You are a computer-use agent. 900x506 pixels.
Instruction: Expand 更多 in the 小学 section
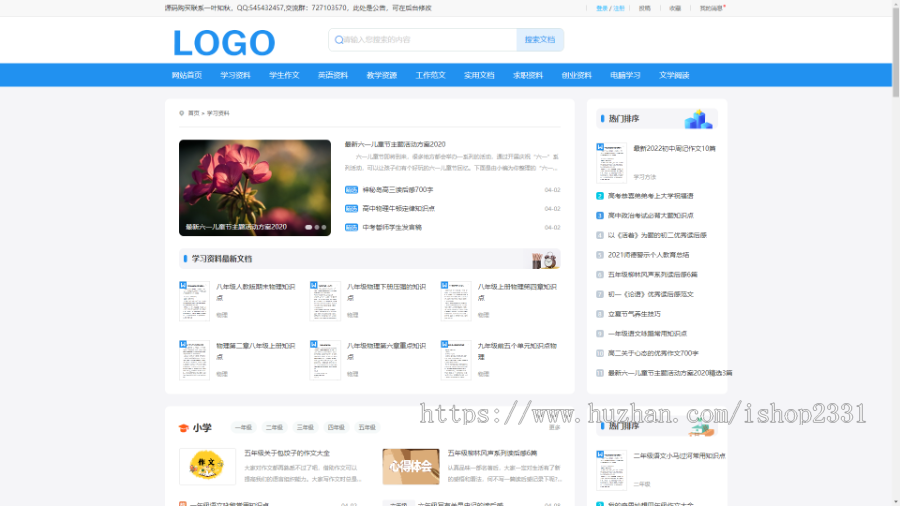pos(554,428)
